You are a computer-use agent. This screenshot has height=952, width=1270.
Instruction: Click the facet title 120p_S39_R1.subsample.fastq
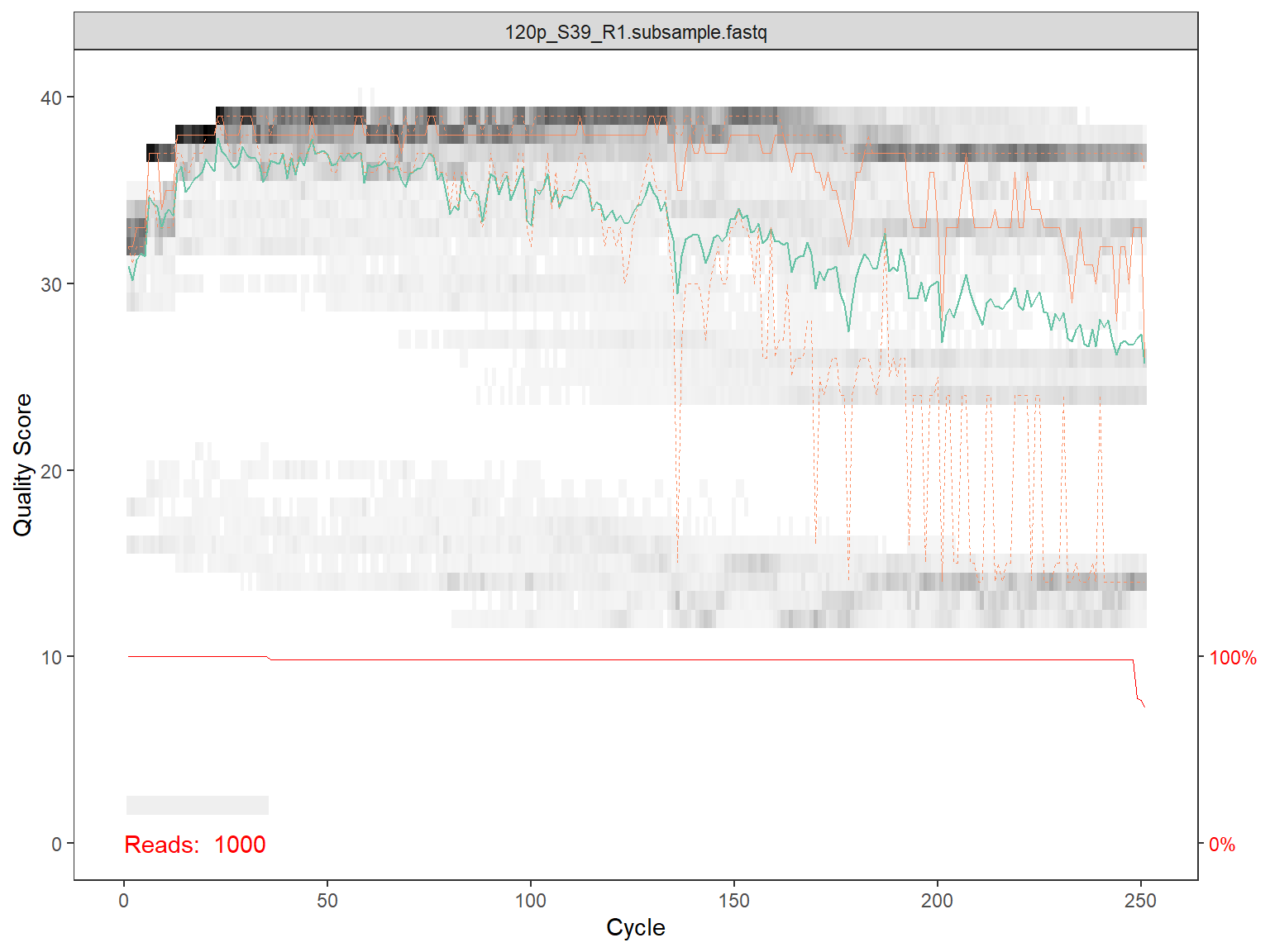(635, 32)
